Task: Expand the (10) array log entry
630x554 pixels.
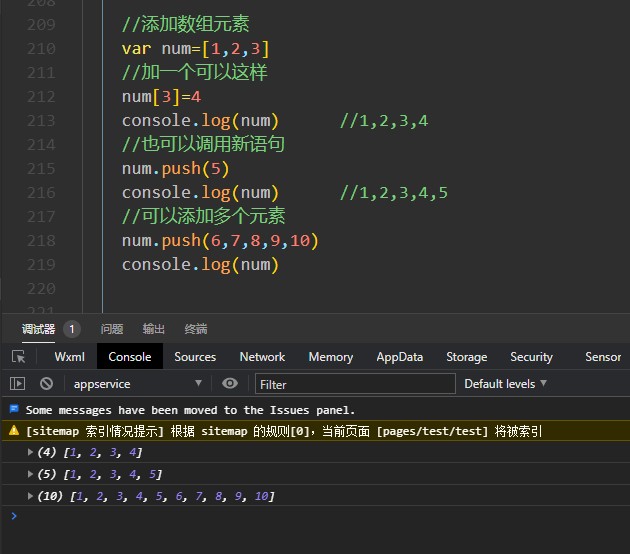Action: click(x=30, y=496)
